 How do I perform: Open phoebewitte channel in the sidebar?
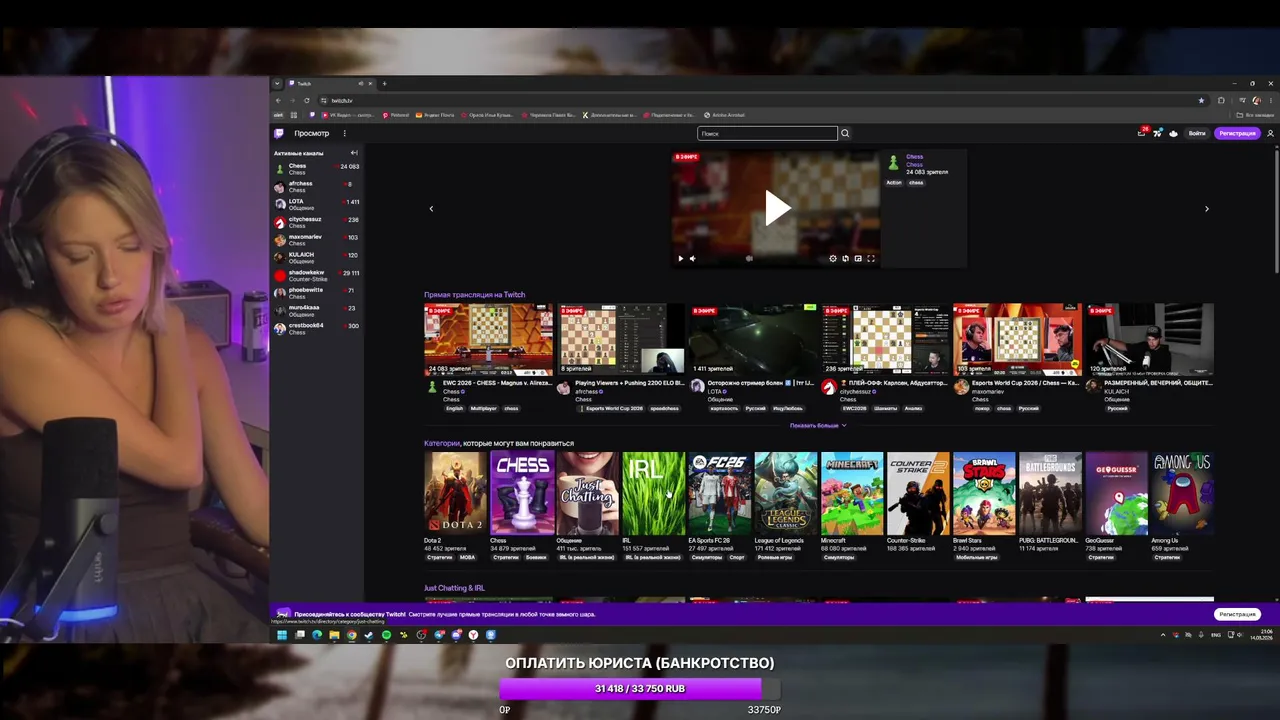316,293
